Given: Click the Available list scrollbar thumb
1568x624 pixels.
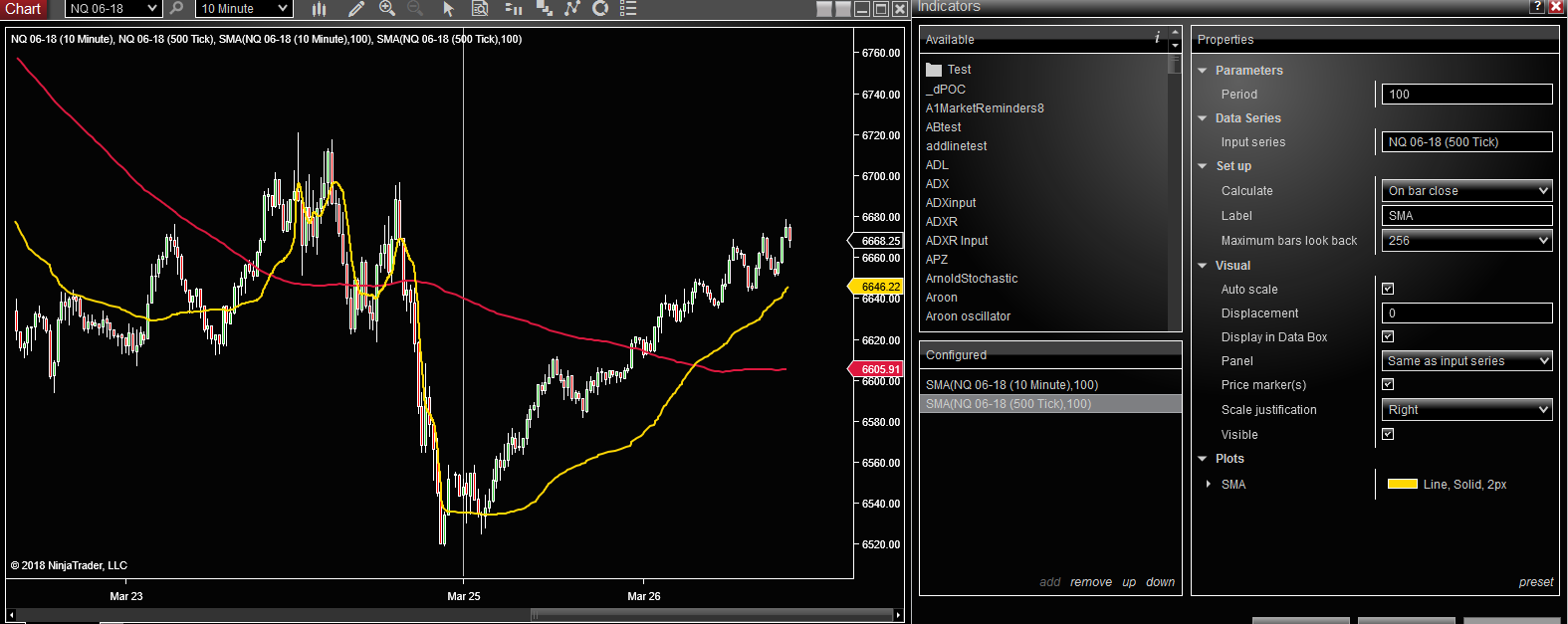Looking at the screenshot, I should coord(1175,64).
